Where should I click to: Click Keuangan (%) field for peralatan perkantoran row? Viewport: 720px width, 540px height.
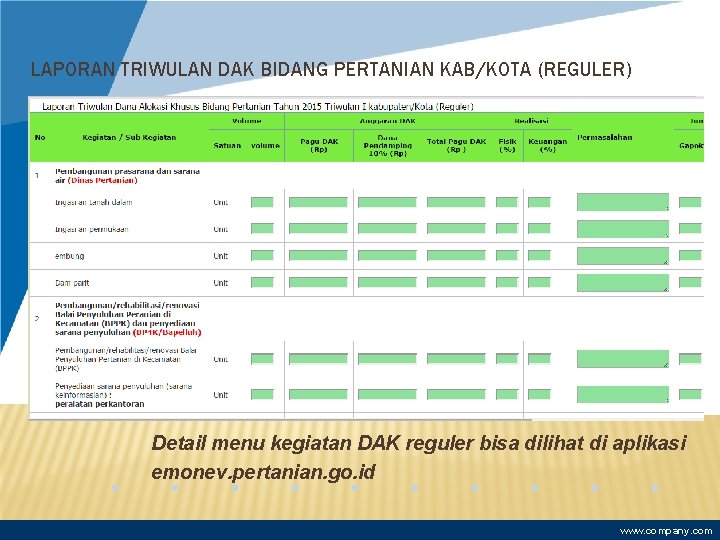[x=539, y=394]
